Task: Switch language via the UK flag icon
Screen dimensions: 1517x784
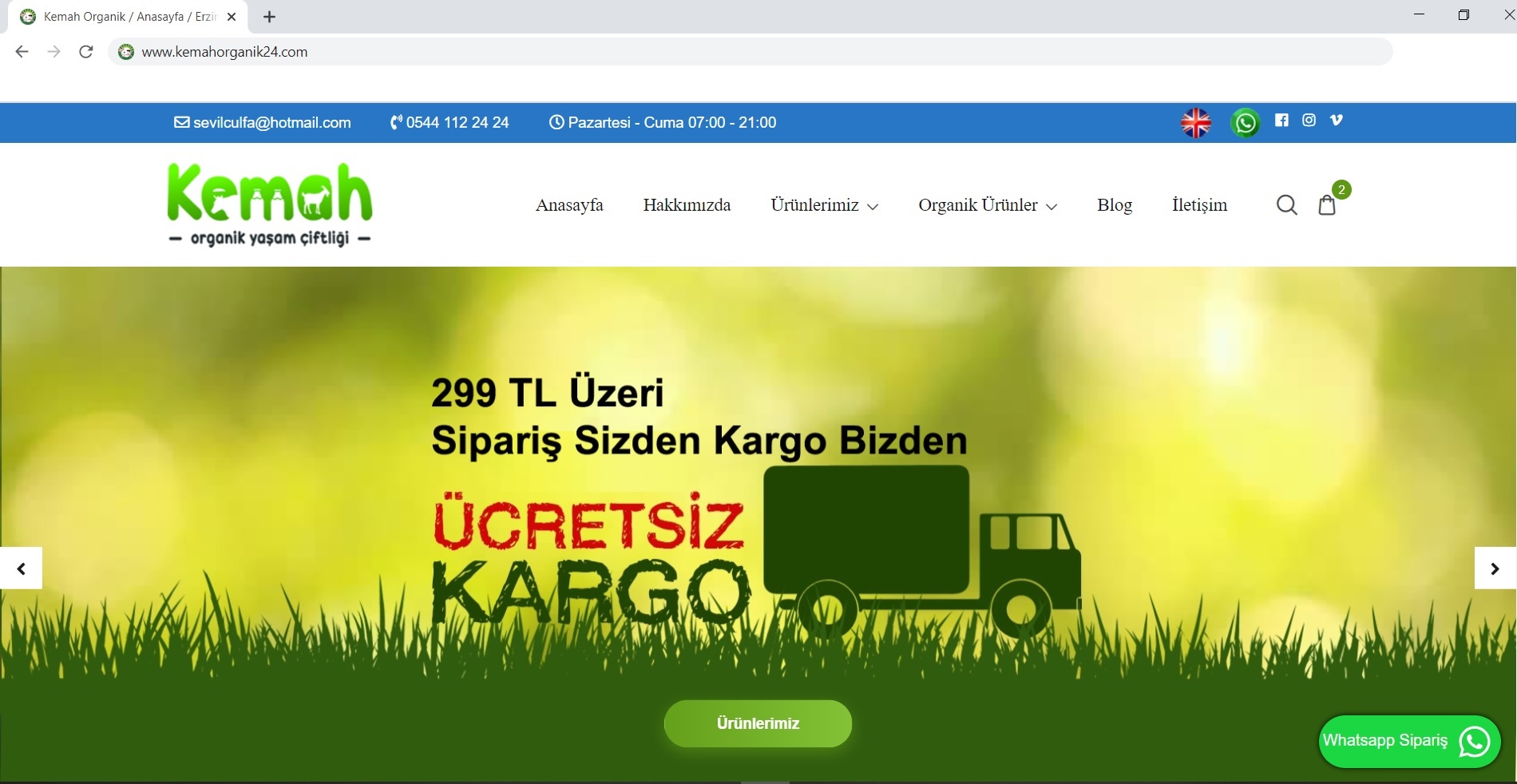Action: pos(1195,123)
